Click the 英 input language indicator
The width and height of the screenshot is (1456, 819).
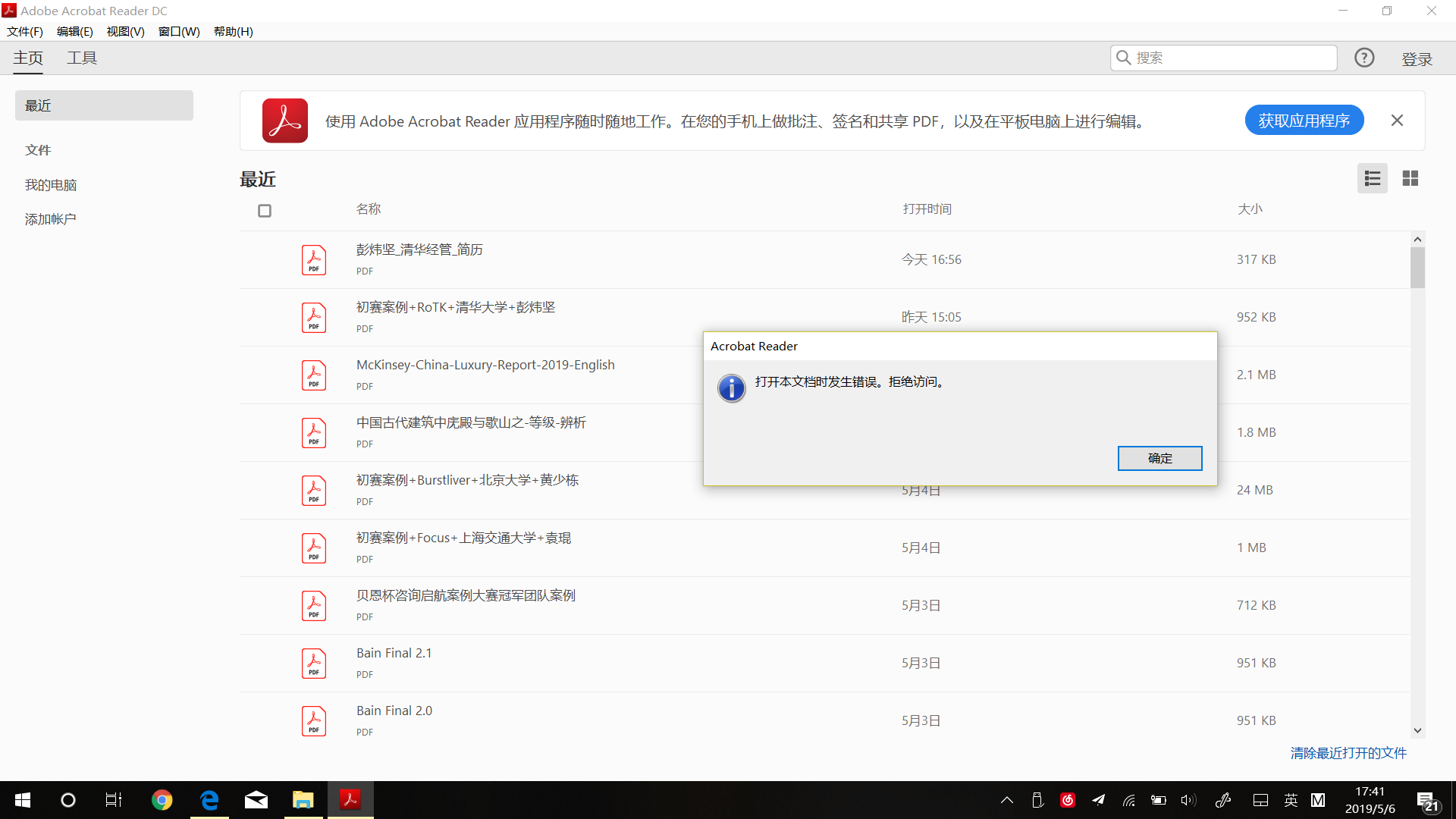pos(1291,800)
